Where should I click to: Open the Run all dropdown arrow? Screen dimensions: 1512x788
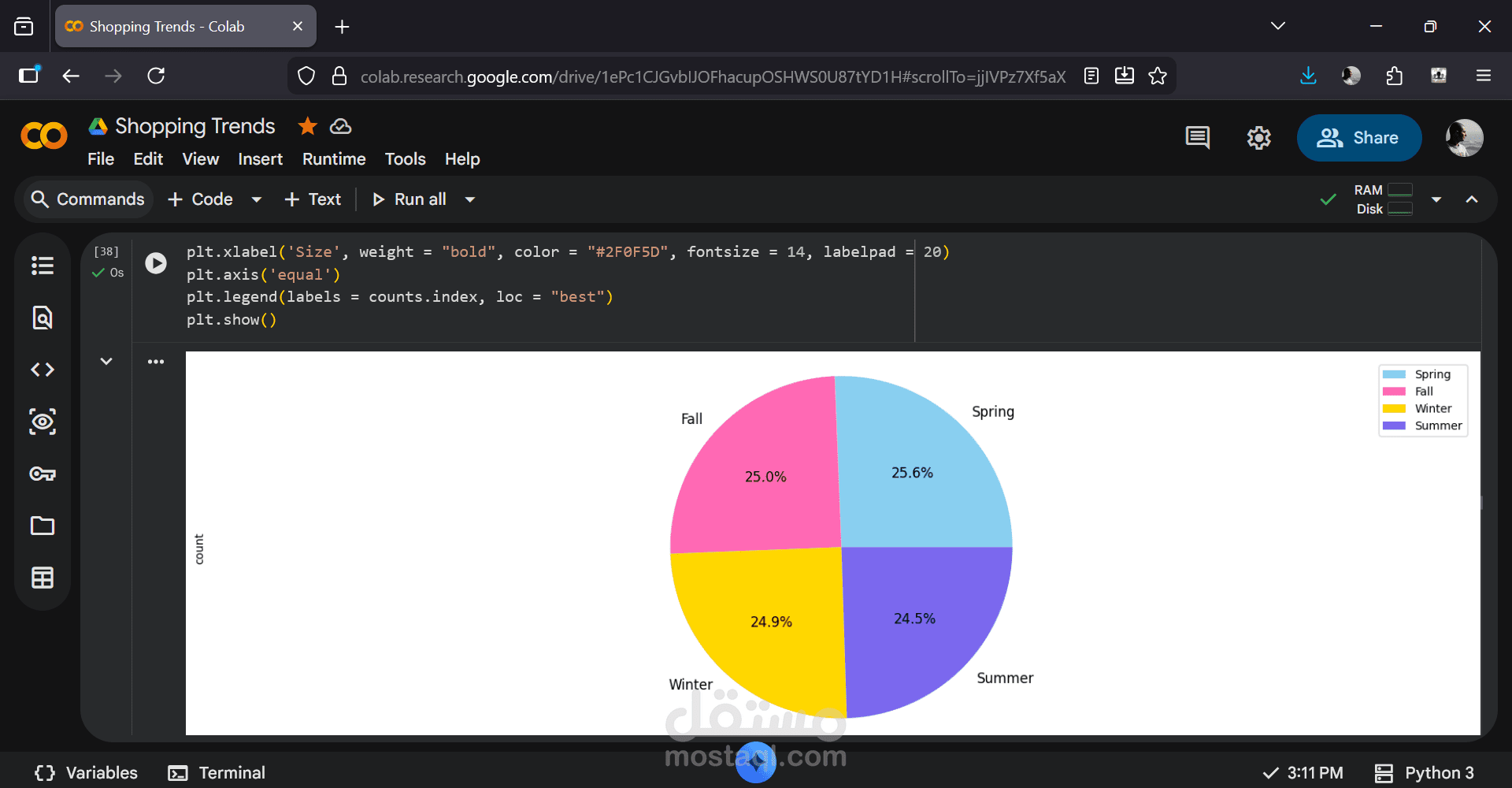(470, 200)
